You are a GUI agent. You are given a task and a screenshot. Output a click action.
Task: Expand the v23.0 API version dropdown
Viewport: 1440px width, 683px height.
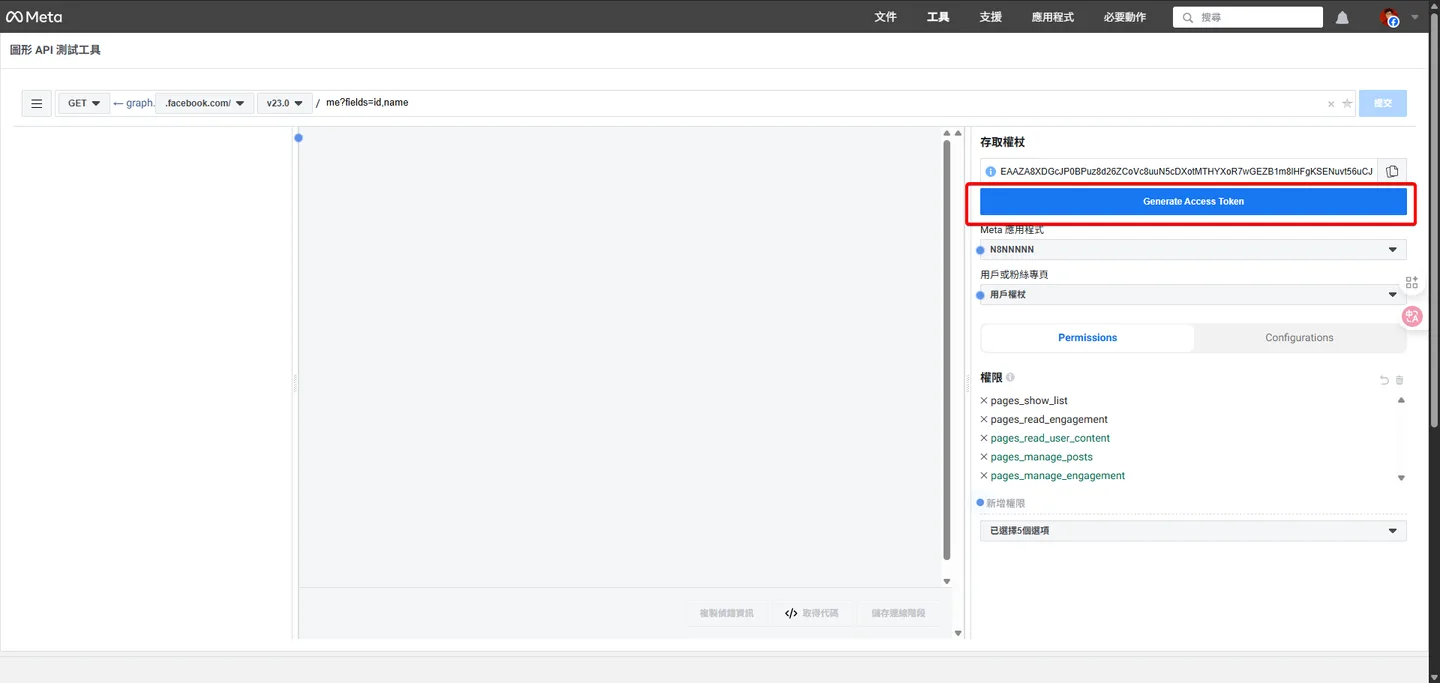coord(285,103)
